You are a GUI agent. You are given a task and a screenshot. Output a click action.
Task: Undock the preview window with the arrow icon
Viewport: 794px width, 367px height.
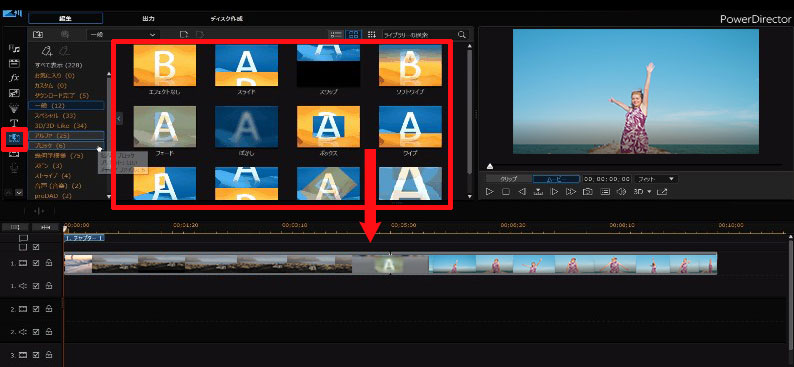662,192
